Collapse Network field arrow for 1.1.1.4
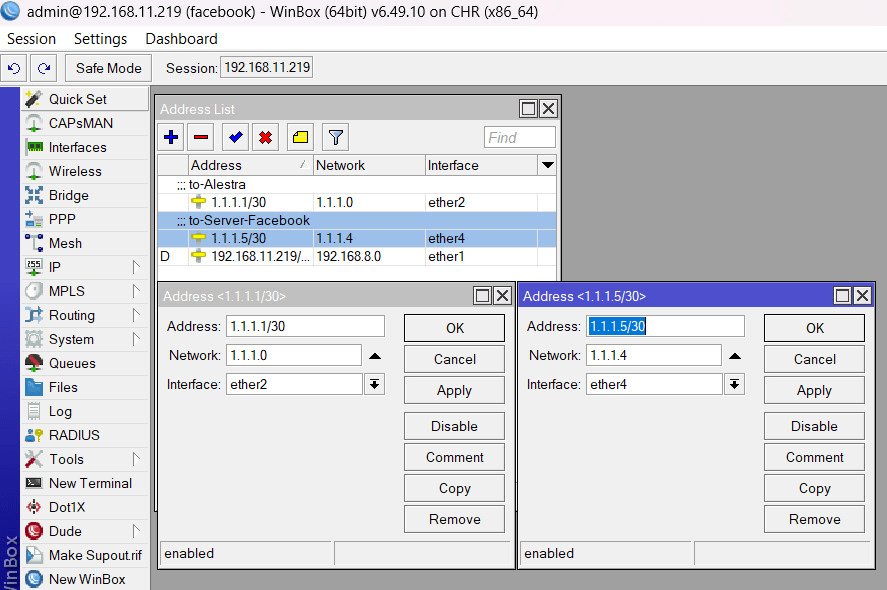Image resolution: width=887 pixels, height=590 pixels. (734, 356)
